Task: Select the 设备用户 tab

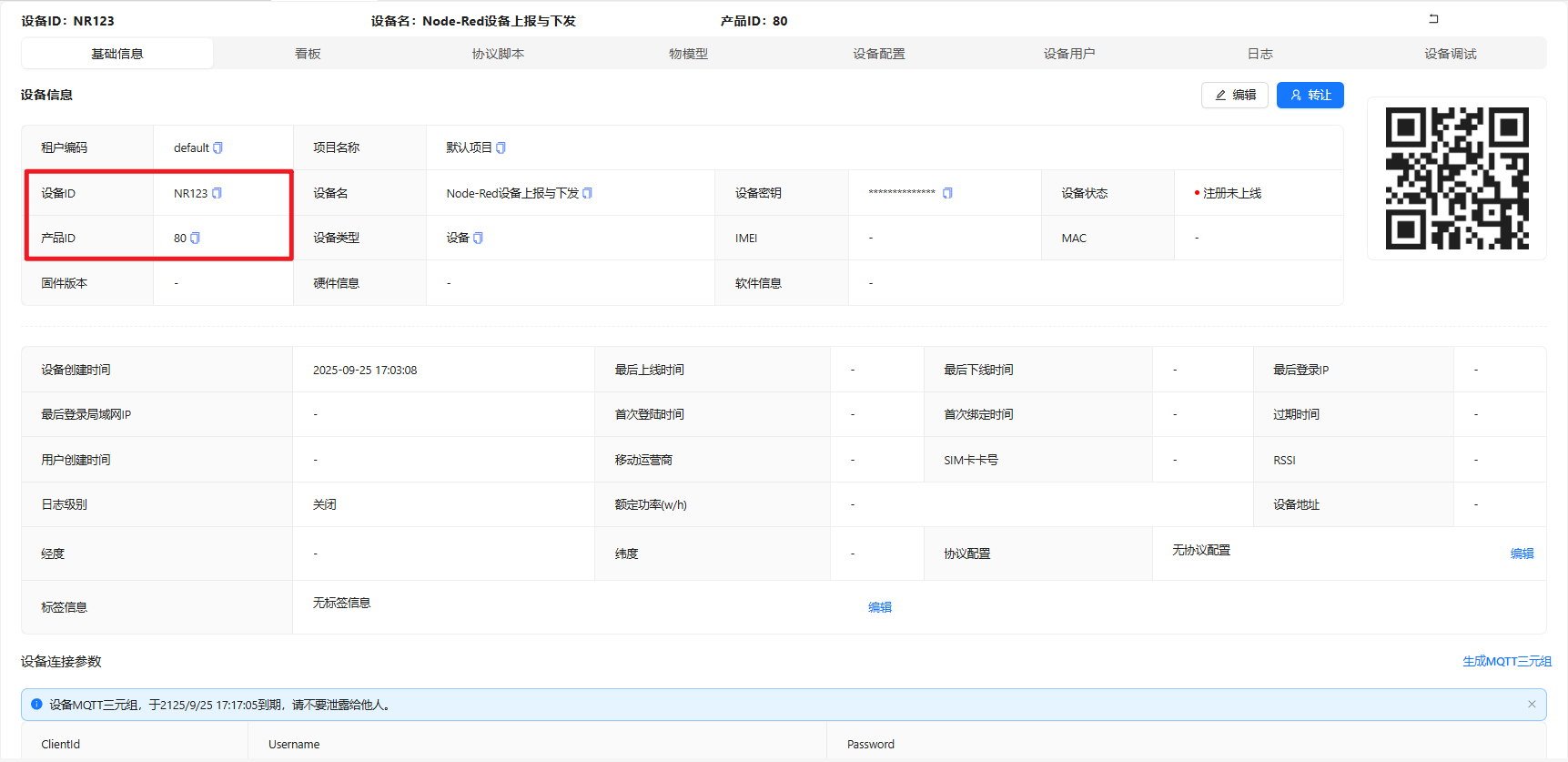Action: click(x=1069, y=54)
